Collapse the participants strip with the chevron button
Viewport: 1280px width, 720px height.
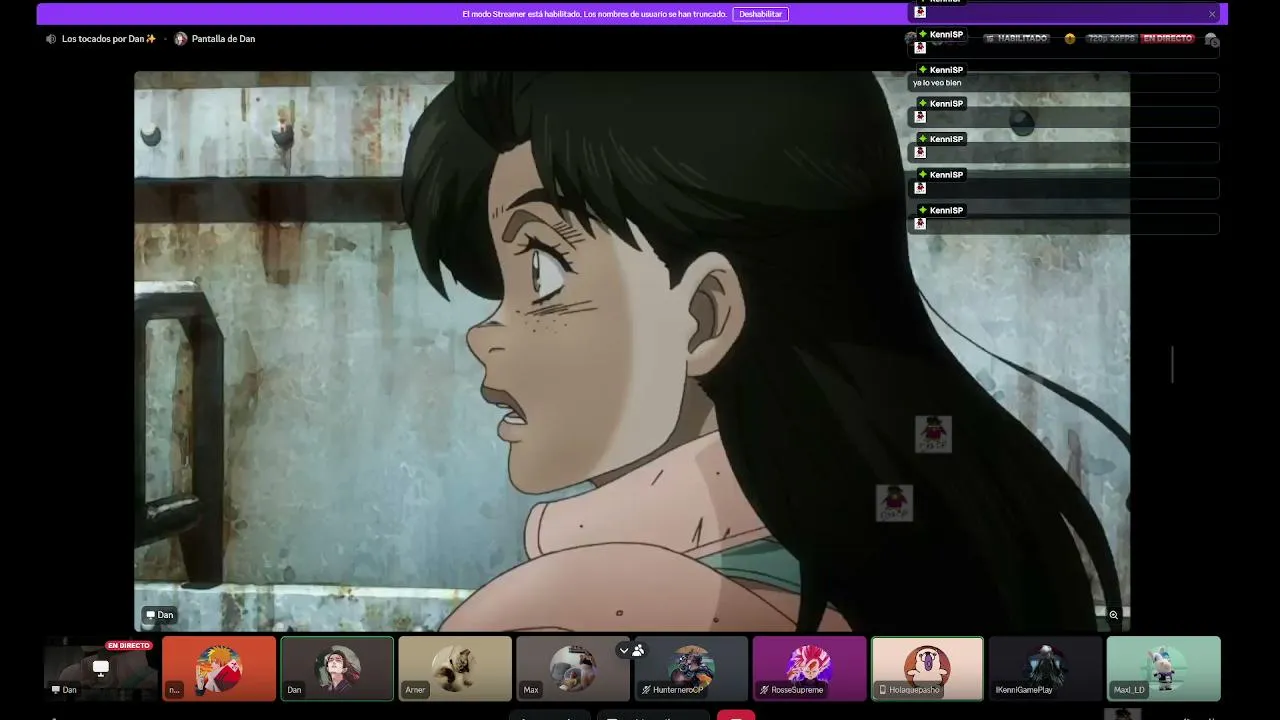(624, 650)
